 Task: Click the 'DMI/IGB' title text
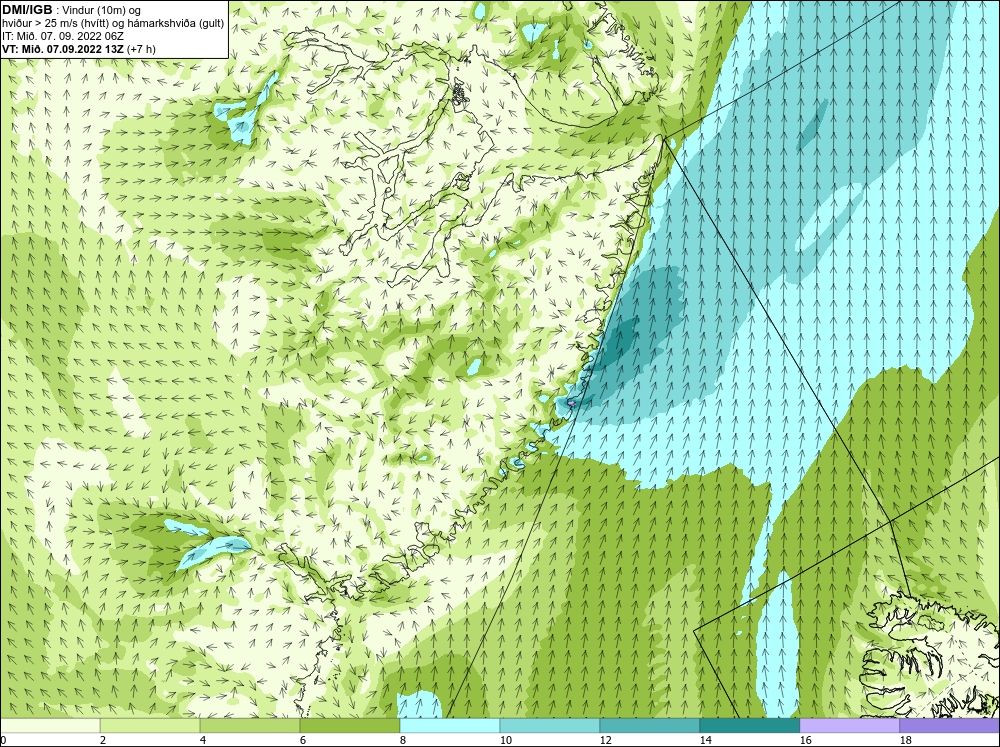27,10
